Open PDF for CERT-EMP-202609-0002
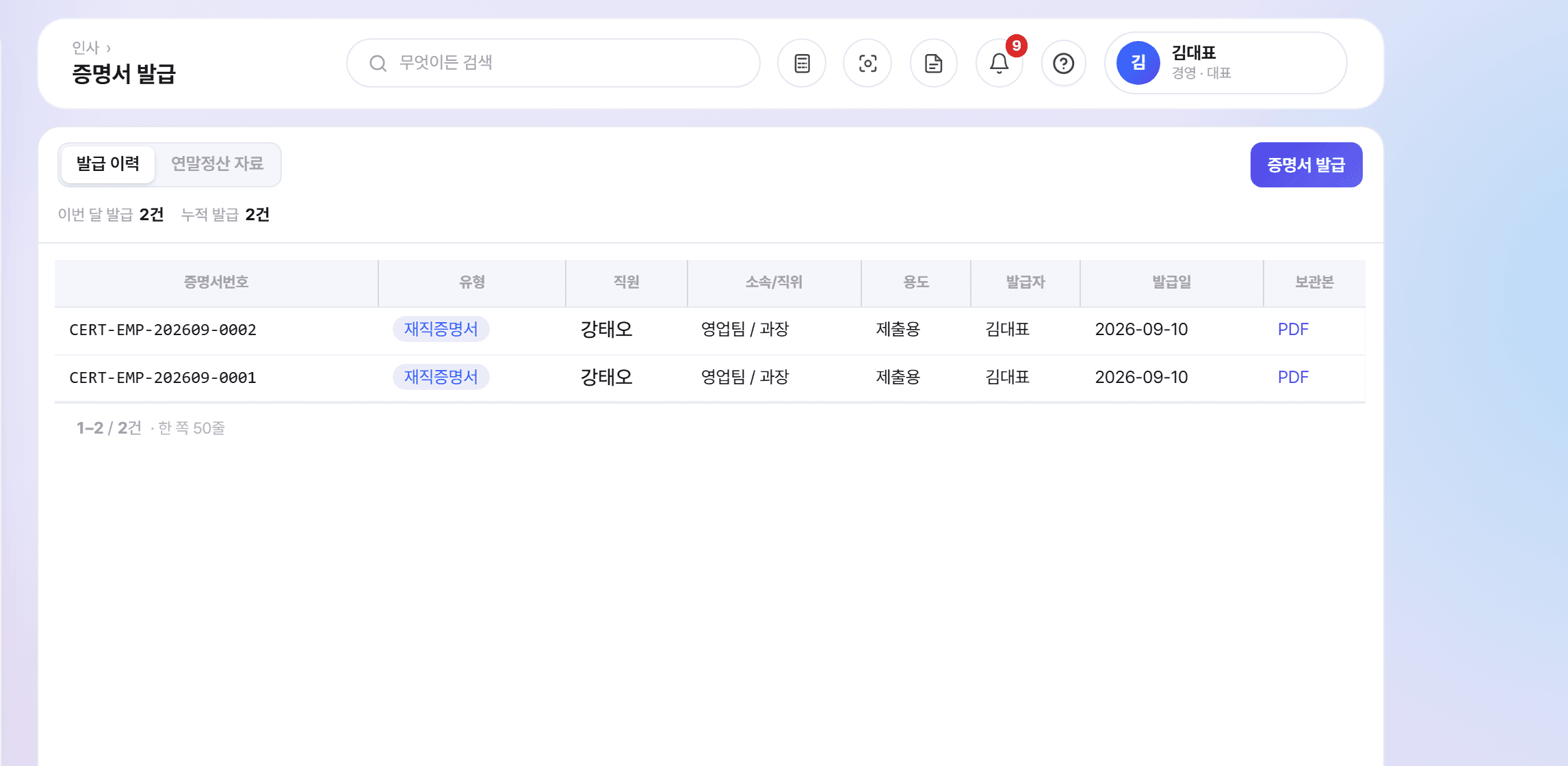The width and height of the screenshot is (1568, 766). click(x=1293, y=330)
